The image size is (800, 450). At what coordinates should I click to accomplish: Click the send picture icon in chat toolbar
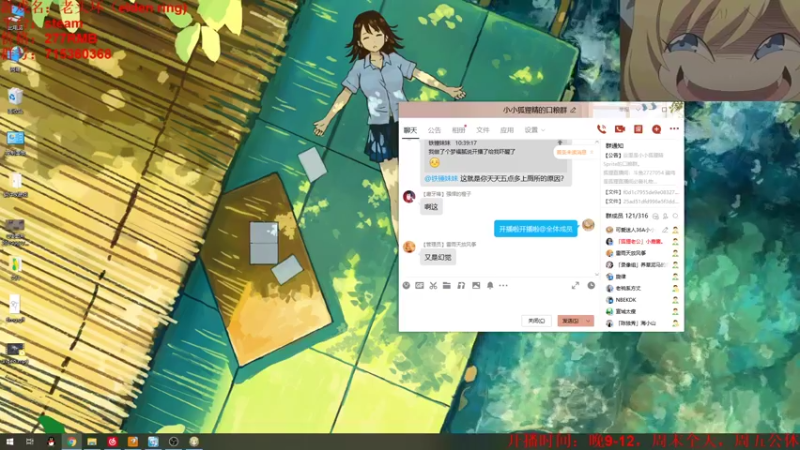476,285
